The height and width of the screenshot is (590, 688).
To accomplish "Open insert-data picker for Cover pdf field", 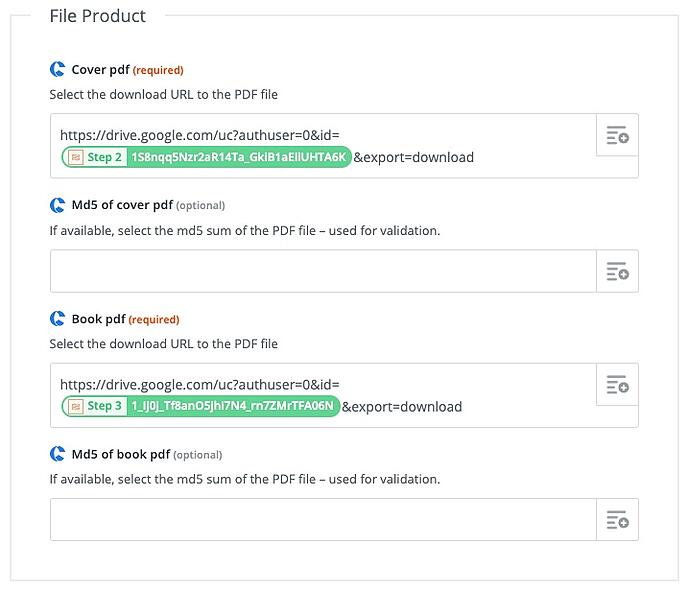I will [x=617, y=135].
